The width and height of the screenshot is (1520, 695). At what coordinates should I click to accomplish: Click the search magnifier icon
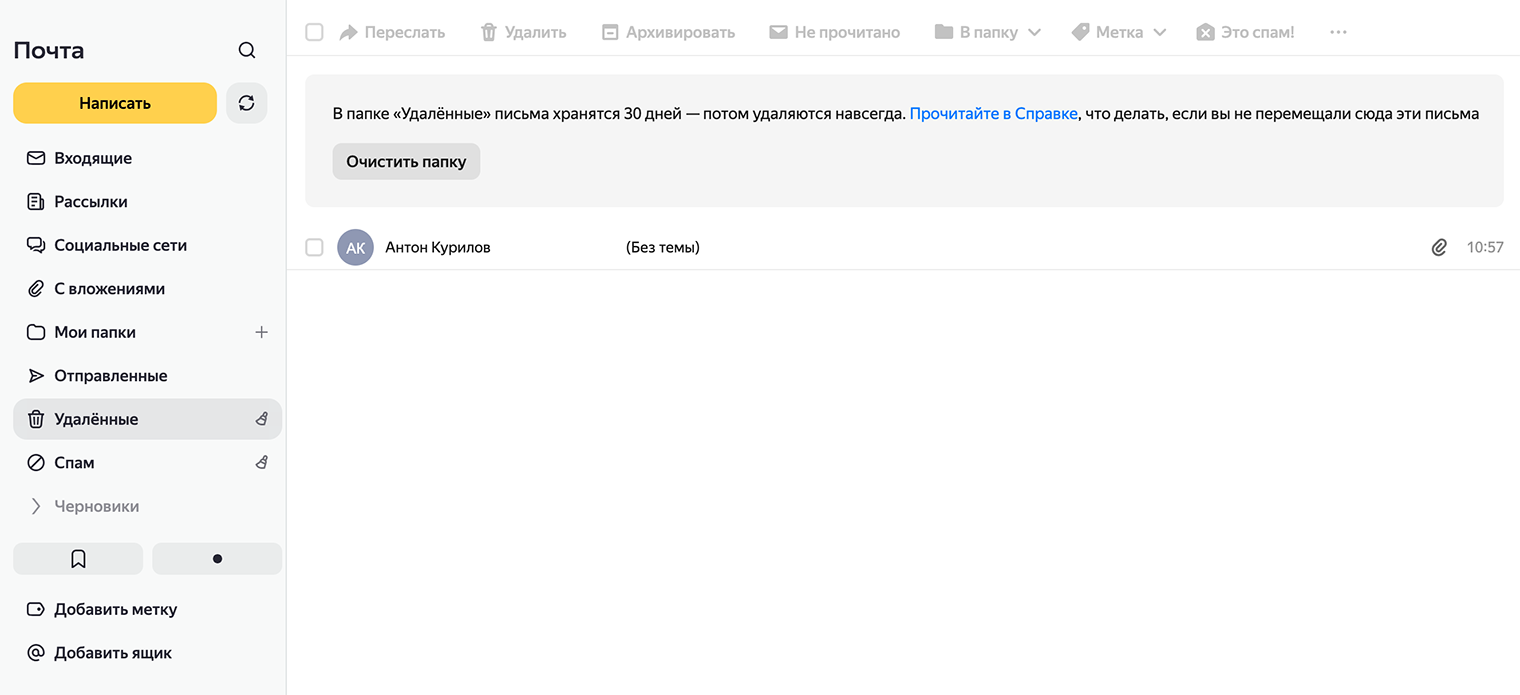247,51
